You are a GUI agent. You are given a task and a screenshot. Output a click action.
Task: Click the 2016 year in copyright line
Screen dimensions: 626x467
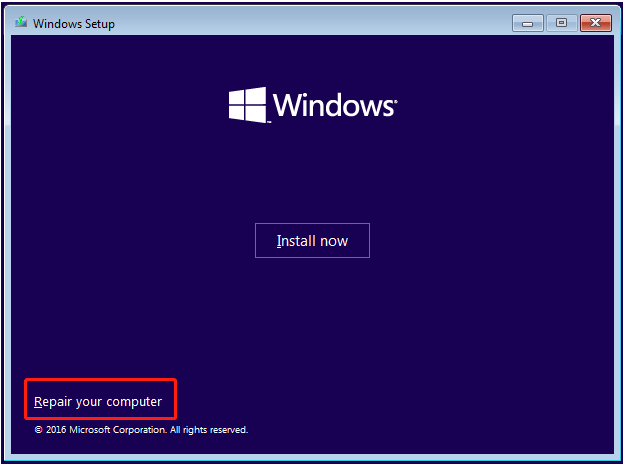pos(56,430)
